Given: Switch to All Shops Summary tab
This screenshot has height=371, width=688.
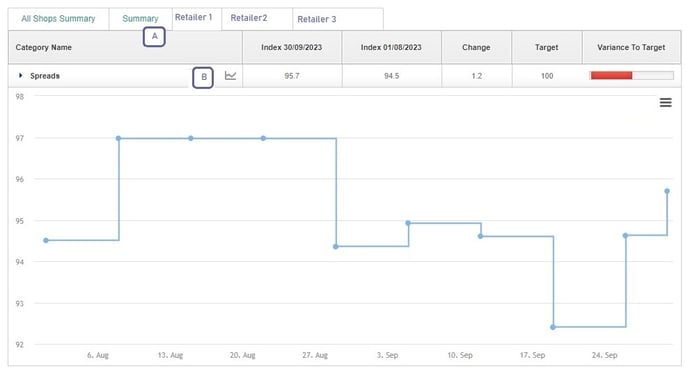Looking at the screenshot, I should [58, 18].
